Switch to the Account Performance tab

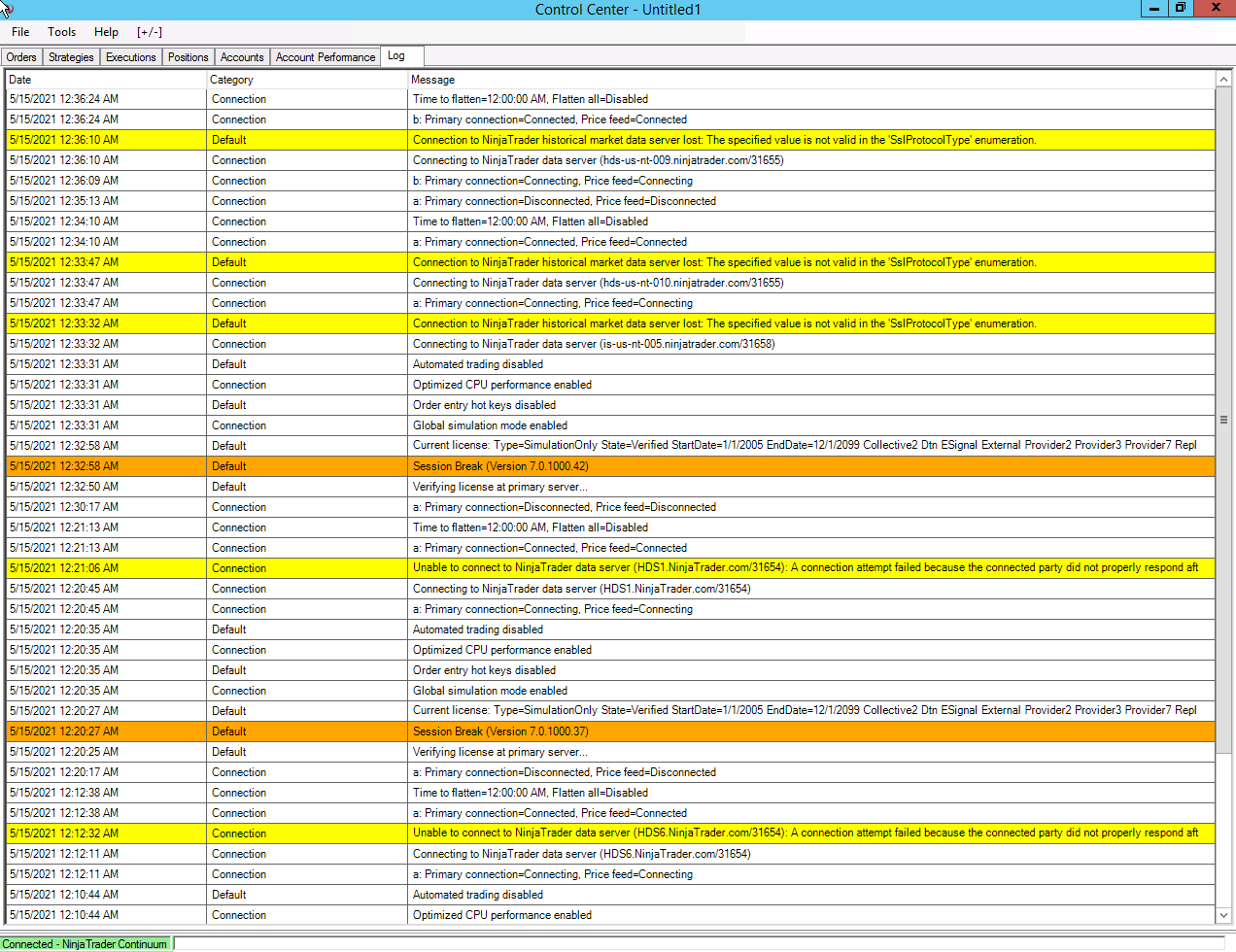pyautogui.click(x=325, y=57)
